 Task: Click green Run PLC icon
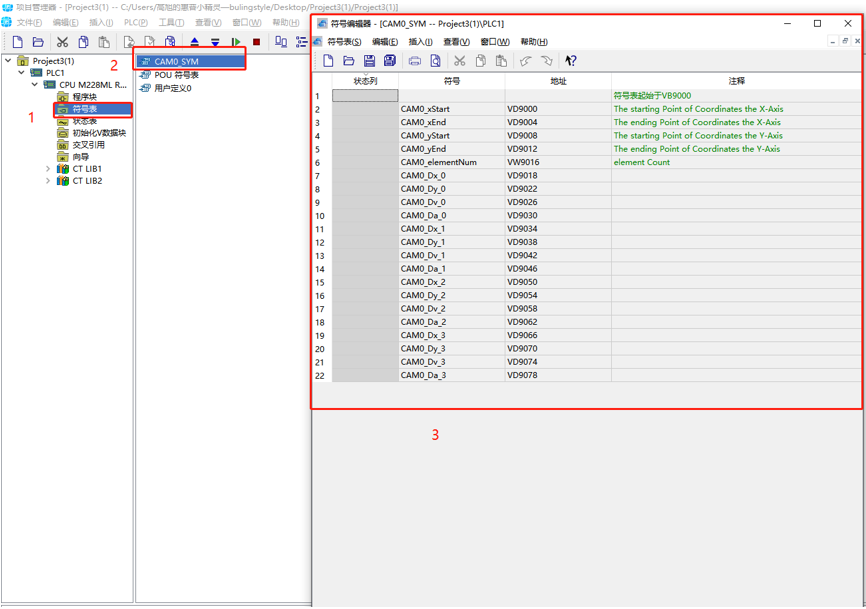236,42
